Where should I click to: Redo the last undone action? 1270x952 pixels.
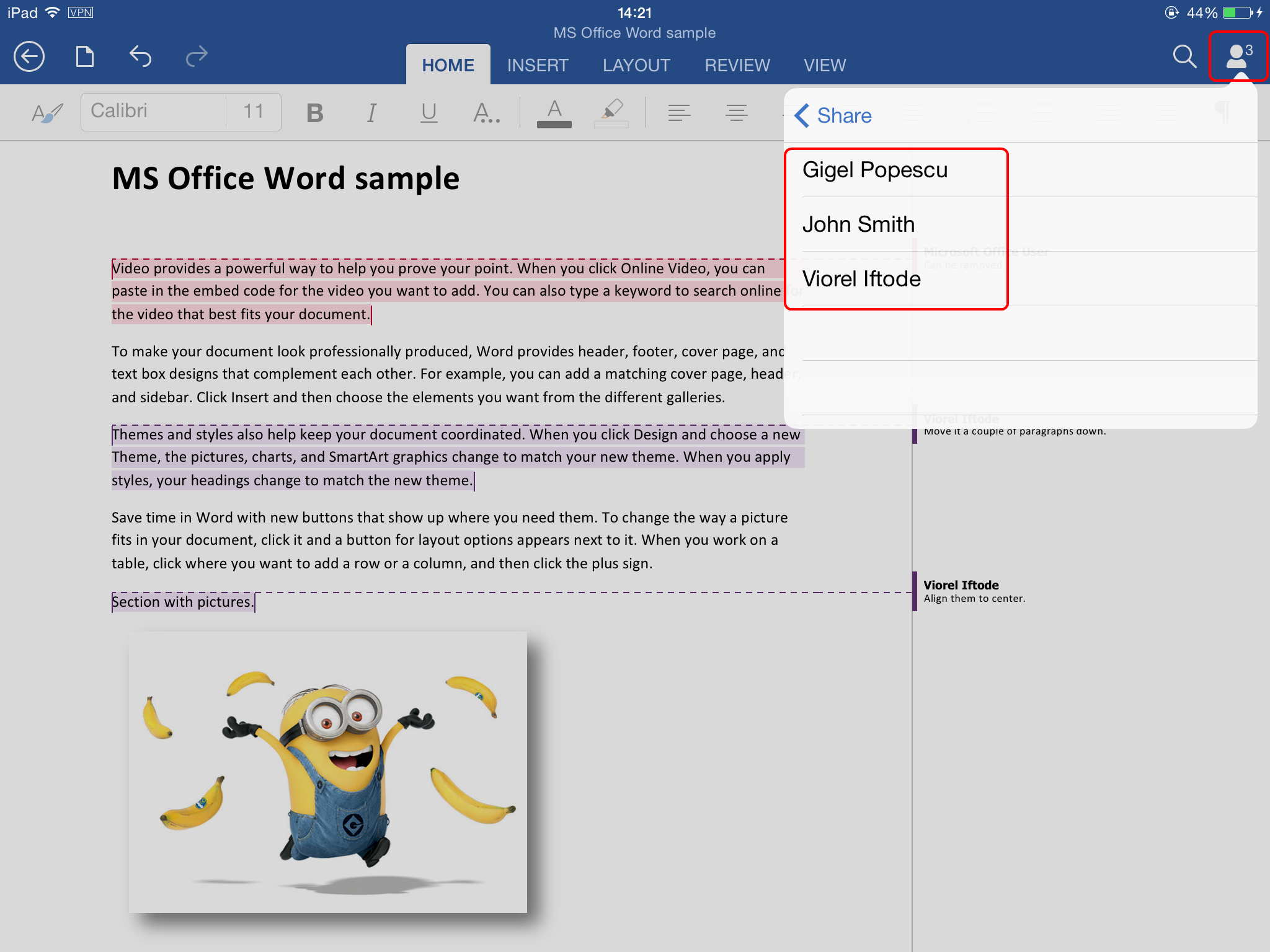click(197, 57)
